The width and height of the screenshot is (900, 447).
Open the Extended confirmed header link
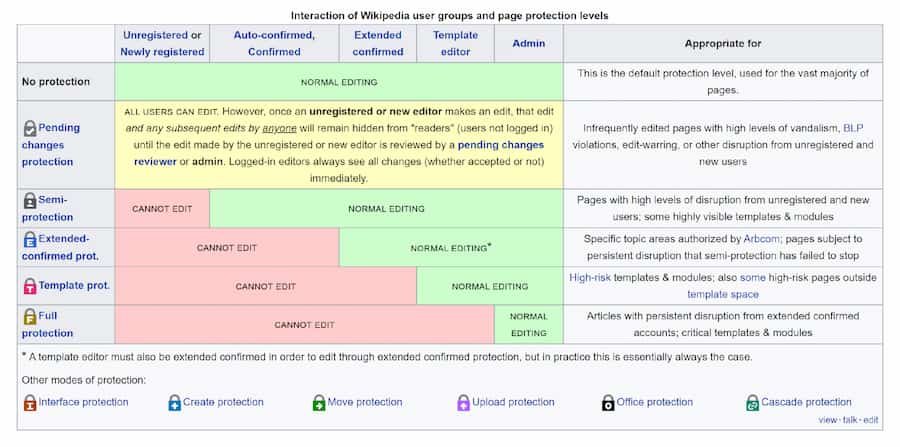(378, 44)
